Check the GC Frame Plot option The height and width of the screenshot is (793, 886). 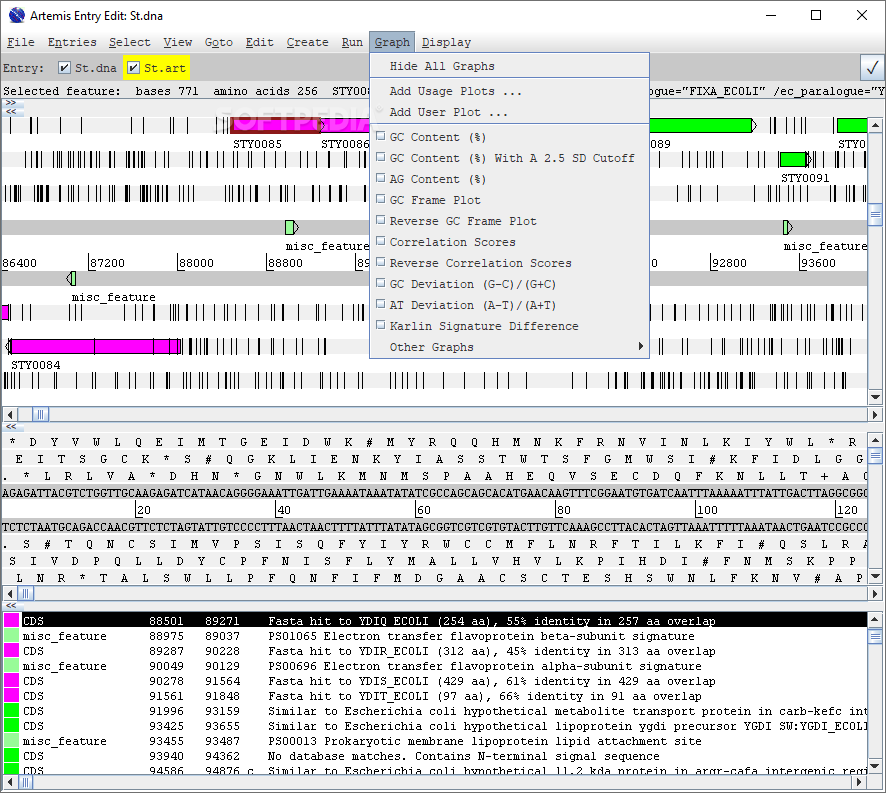tap(381, 199)
